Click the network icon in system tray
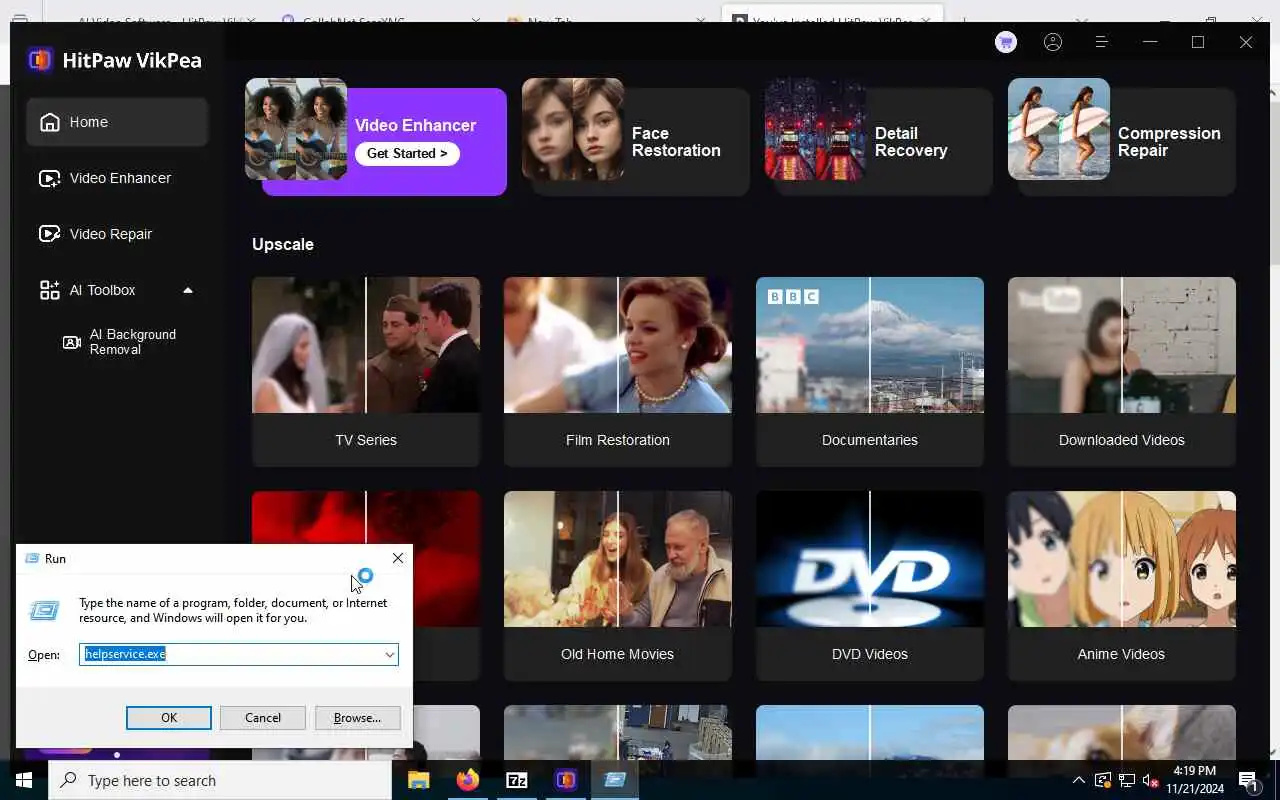1280x800 pixels. pyautogui.click(x=1127, y=780)
